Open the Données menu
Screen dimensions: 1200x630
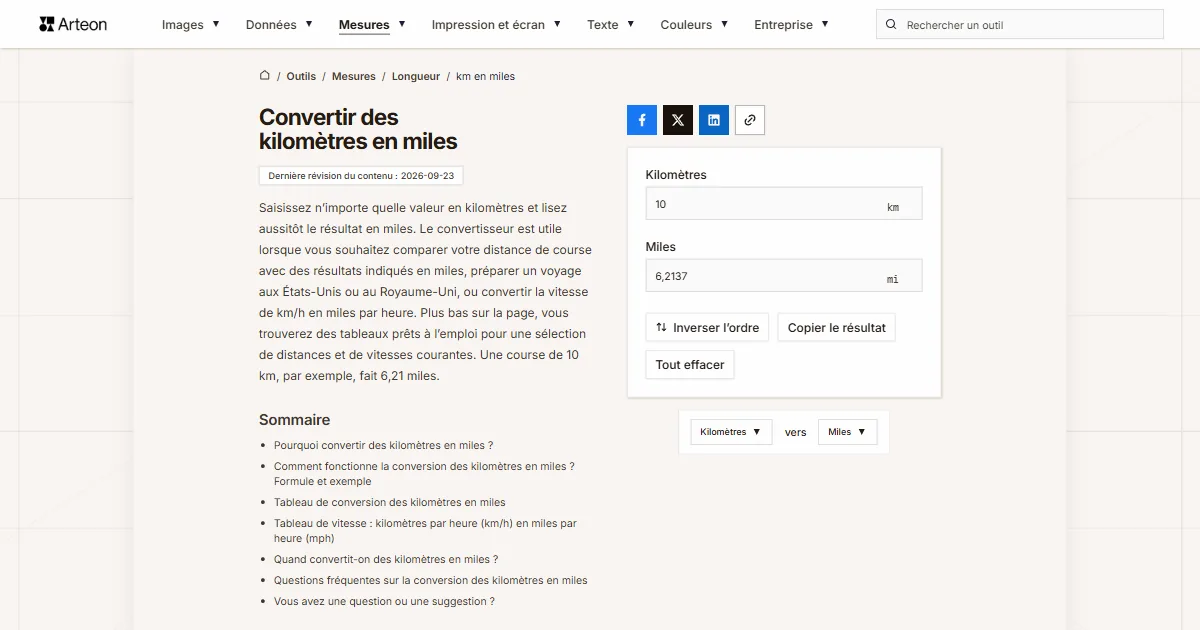coord(279,25)
